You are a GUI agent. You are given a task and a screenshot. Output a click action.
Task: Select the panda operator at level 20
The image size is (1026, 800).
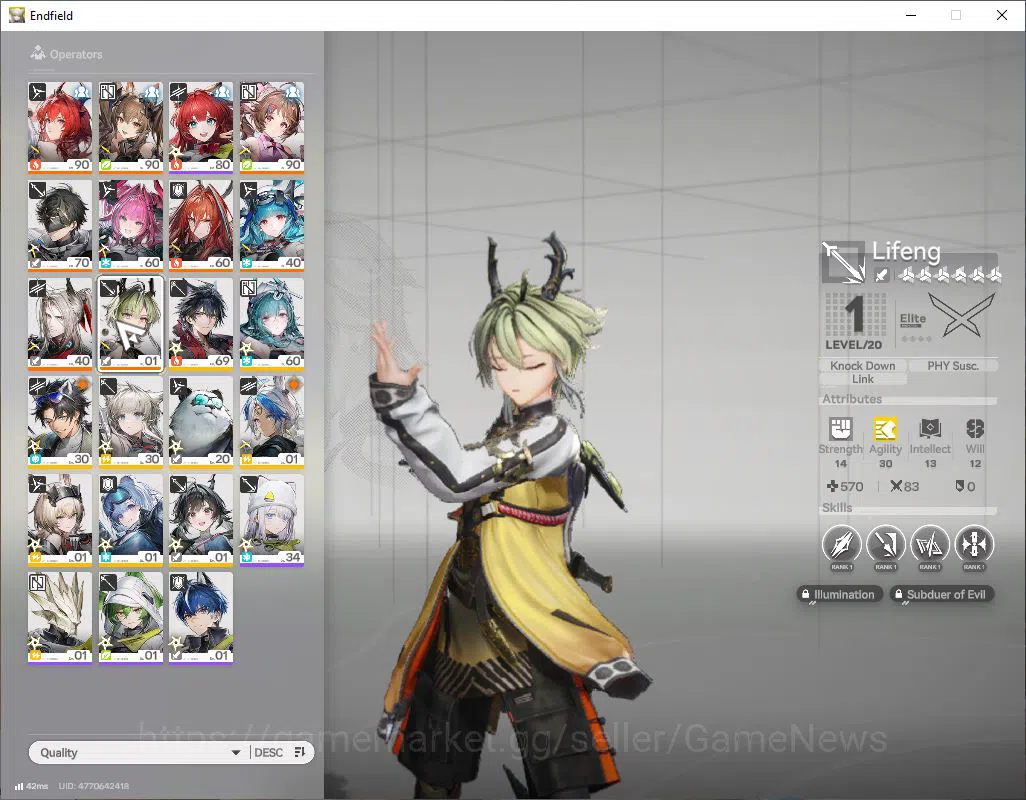201,421
